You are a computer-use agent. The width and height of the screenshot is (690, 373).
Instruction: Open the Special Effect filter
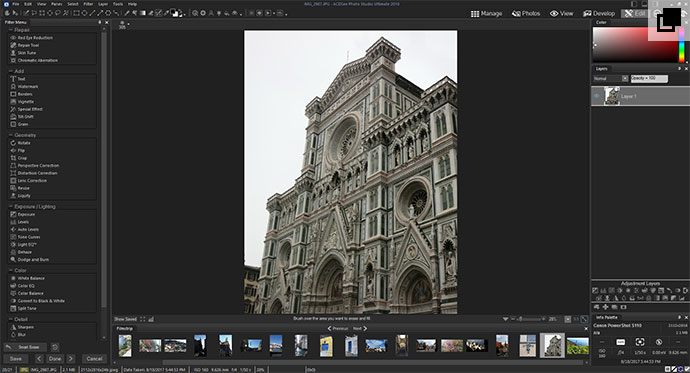pos(26,109)
